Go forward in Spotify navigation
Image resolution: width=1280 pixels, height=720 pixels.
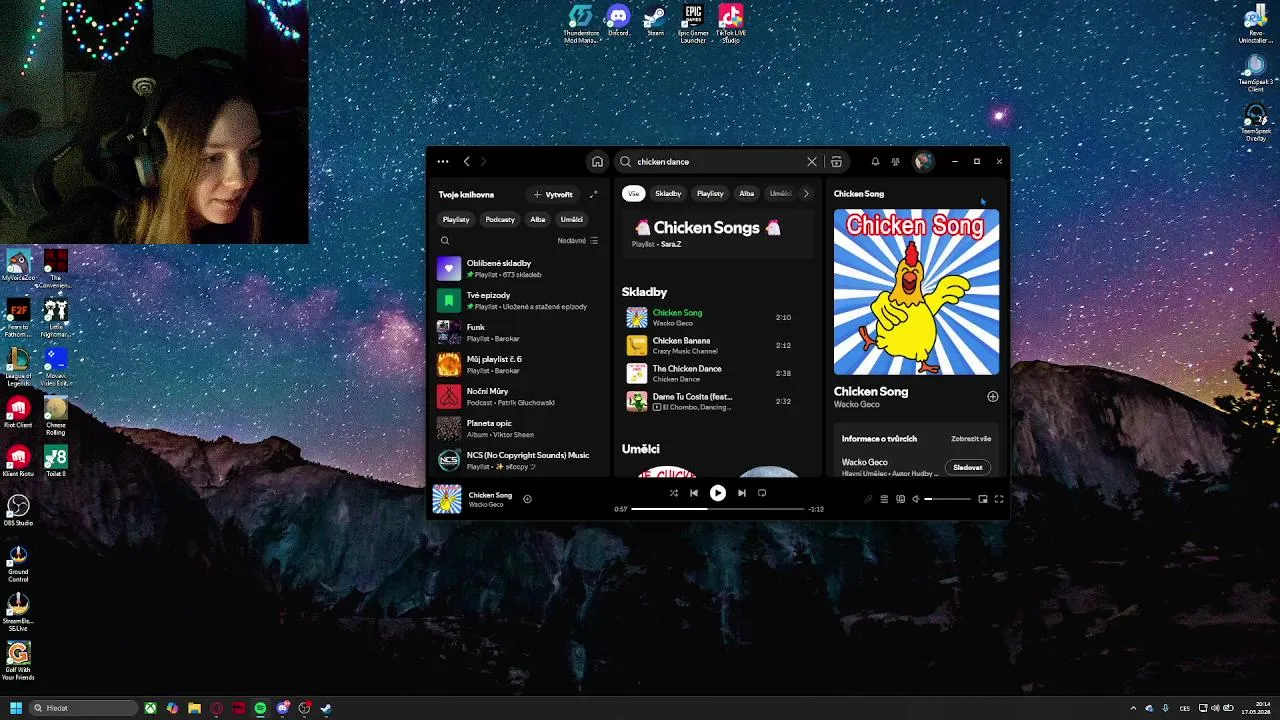pyautogui.click(x=483, y=161)
